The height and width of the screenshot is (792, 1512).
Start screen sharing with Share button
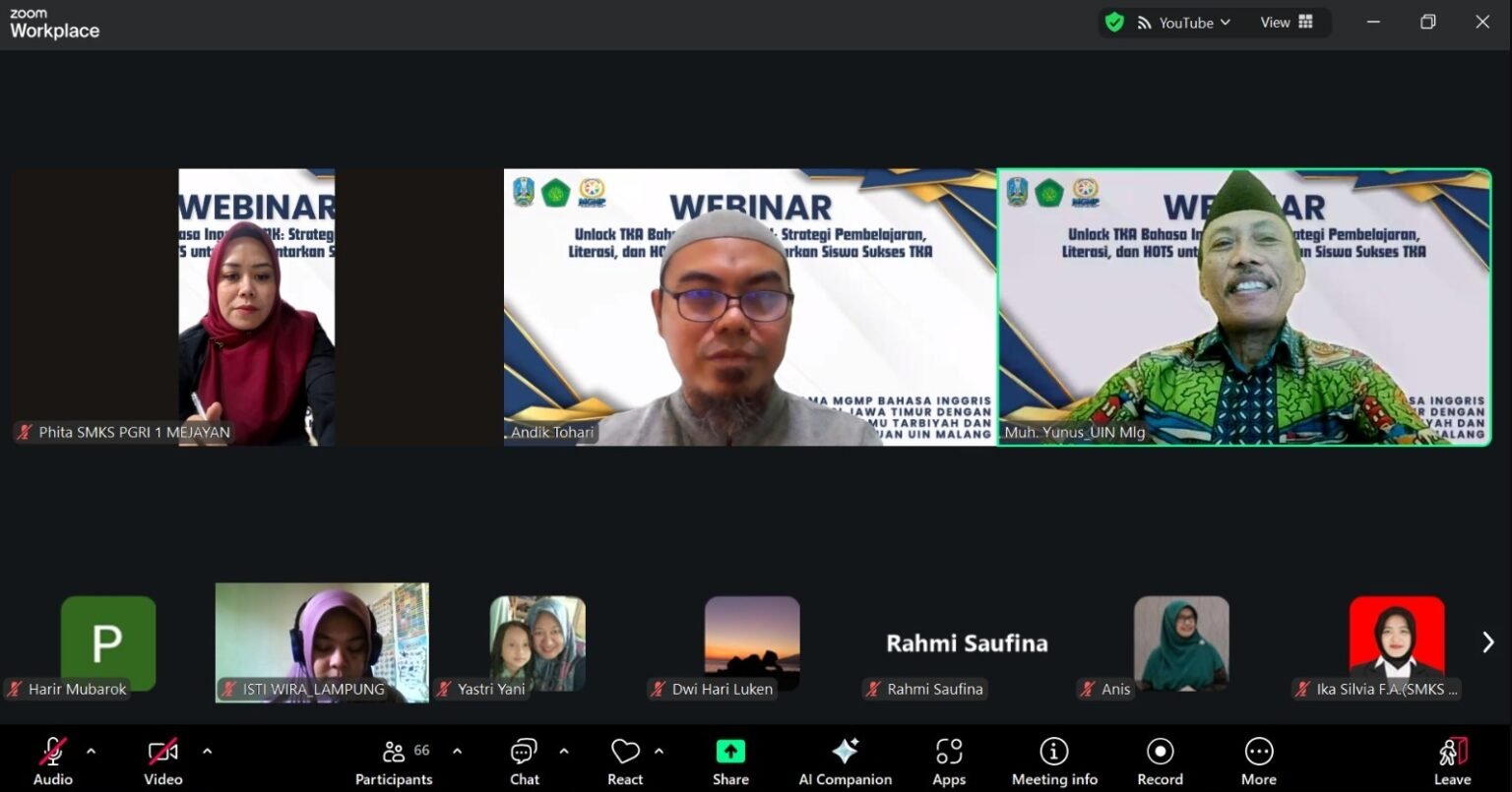730,761
